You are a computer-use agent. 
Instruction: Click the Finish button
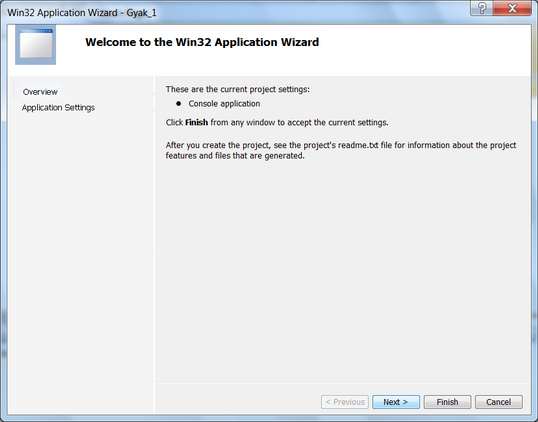(x=447, y=402)
